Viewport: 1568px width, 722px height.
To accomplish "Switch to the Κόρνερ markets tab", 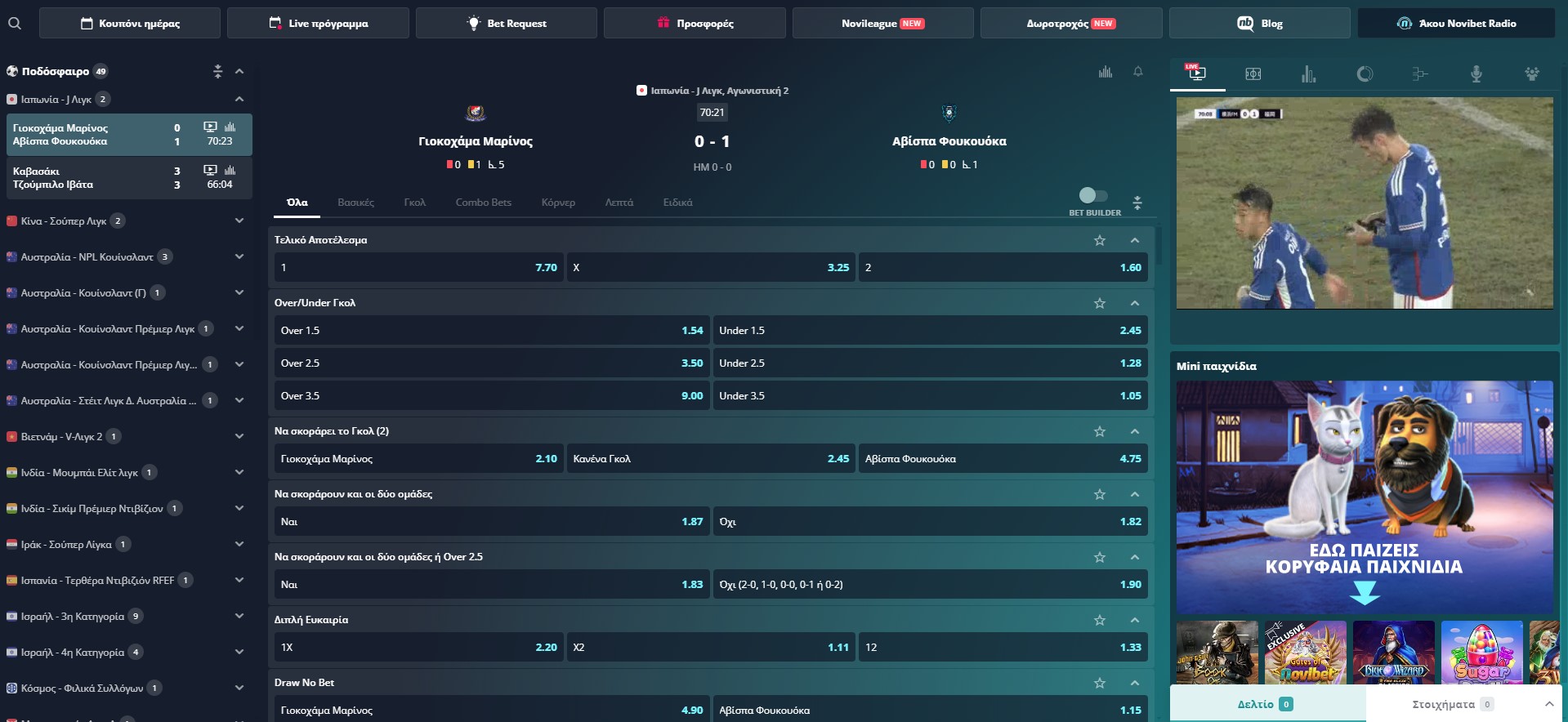I will coord(558,203).
